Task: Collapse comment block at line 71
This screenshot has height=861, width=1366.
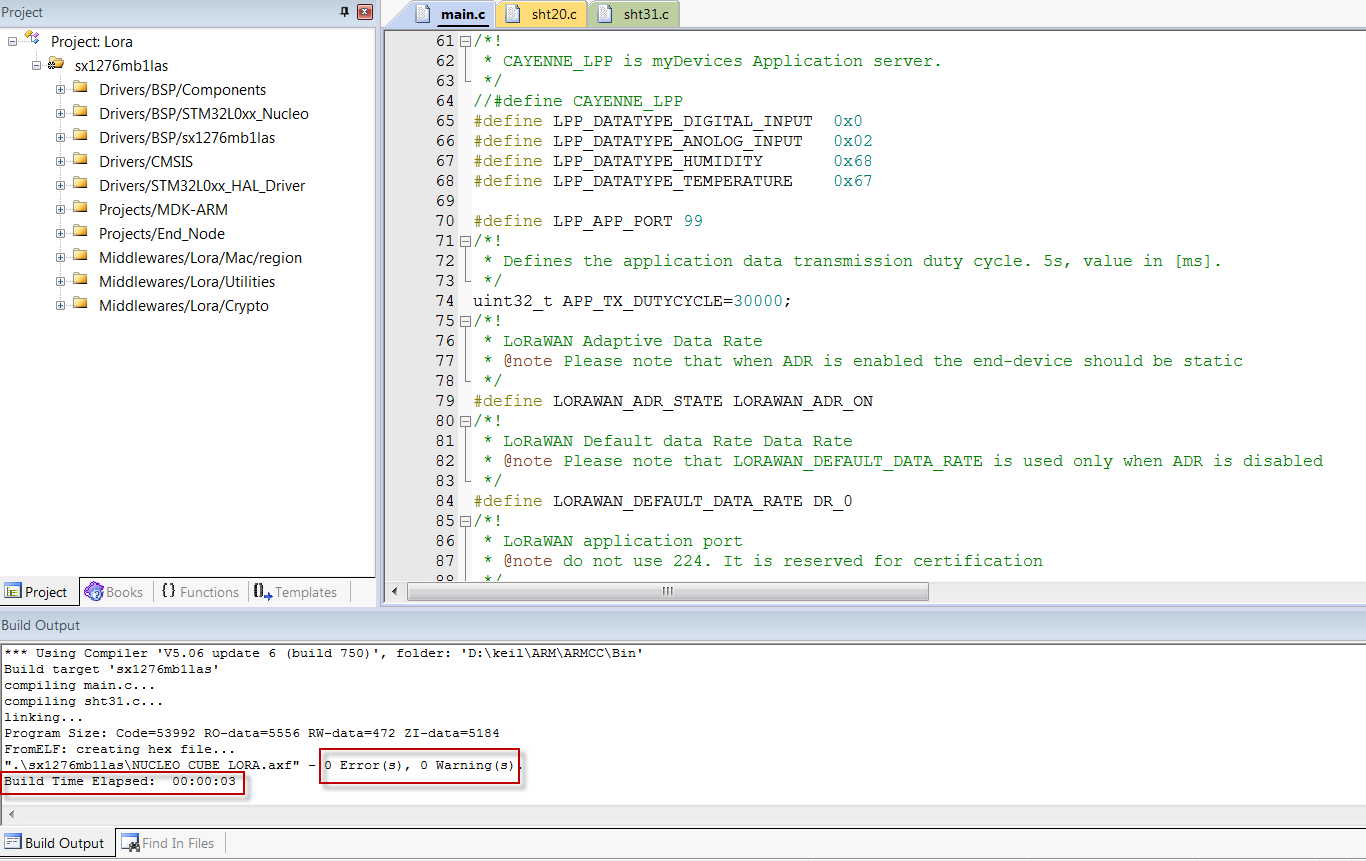Action: click(465, 241)
